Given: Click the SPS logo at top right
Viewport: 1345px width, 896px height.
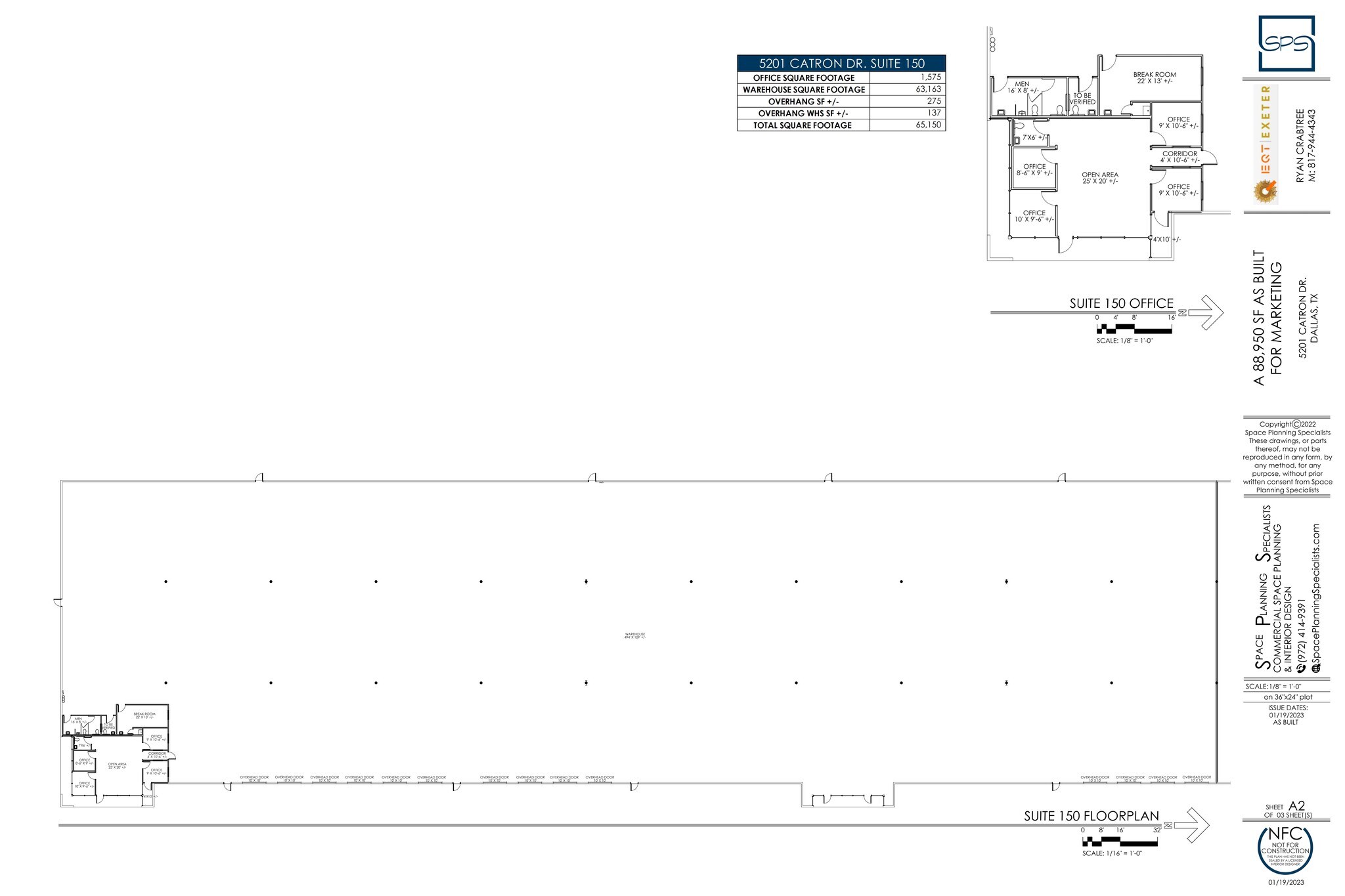Looking at the screenshot, I should 1286,43.
